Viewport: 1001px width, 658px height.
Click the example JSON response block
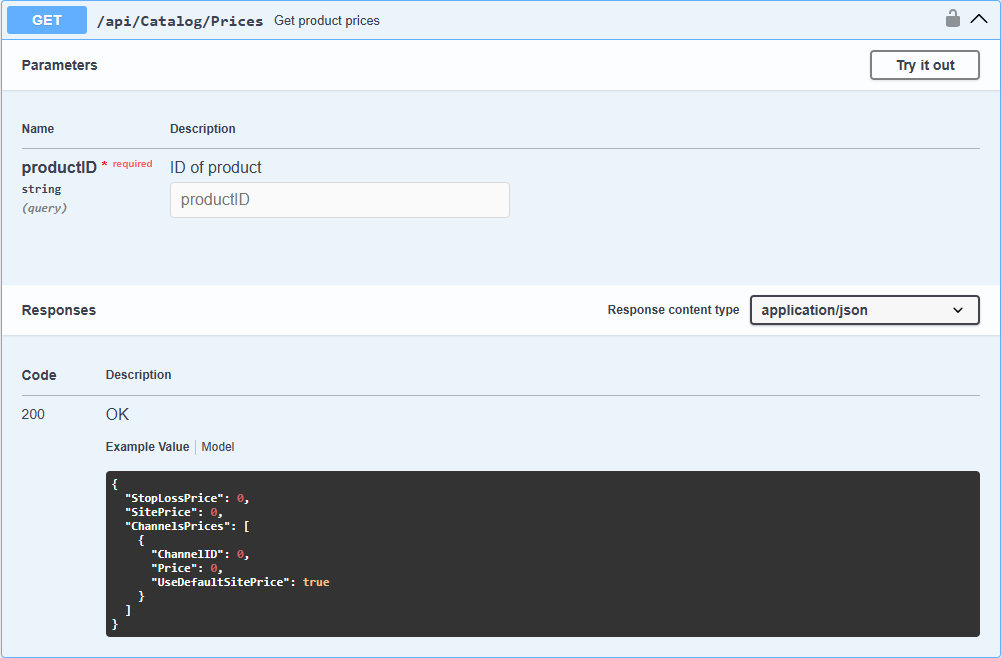542,554
